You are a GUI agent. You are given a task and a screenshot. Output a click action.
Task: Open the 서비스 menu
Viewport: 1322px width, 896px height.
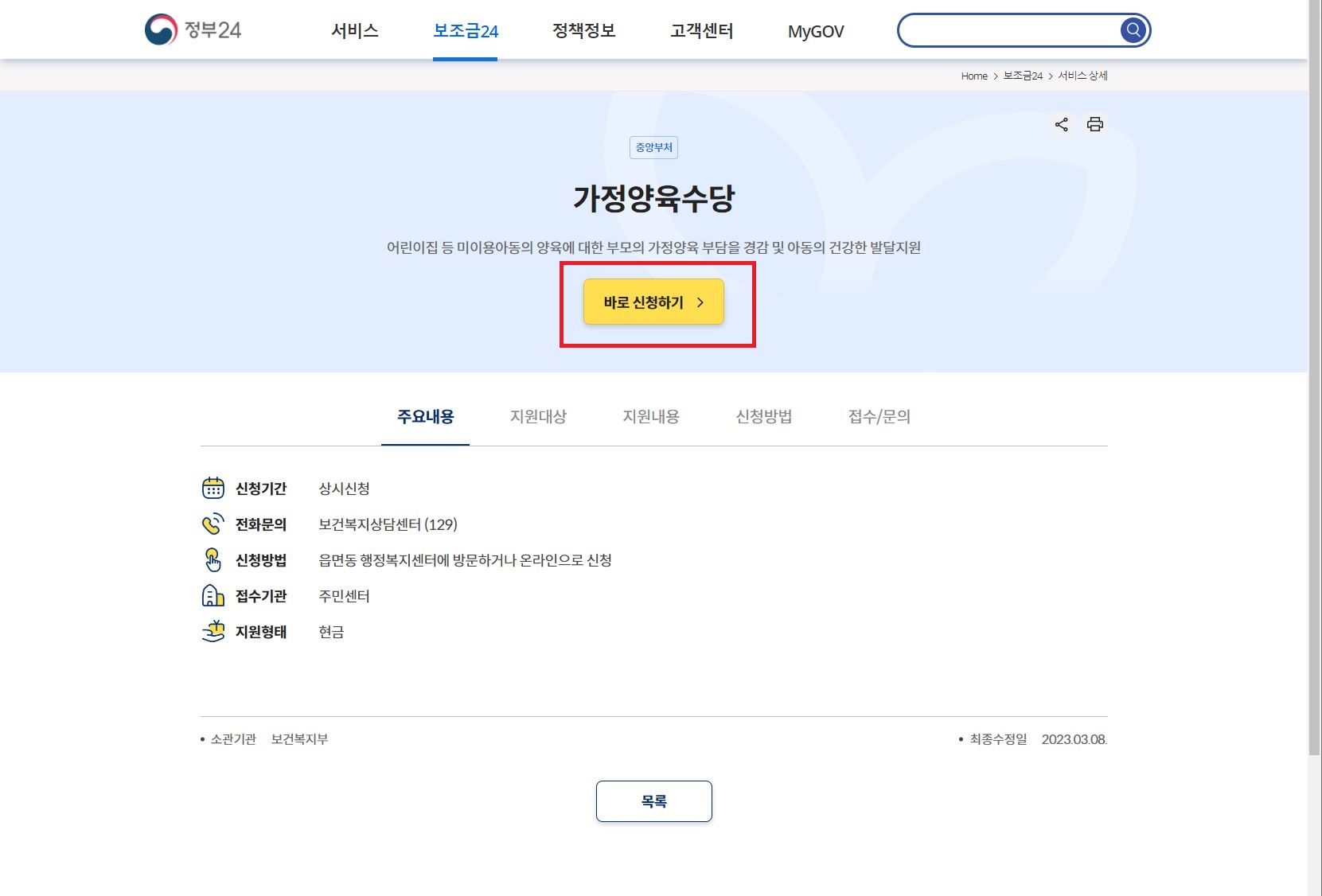pos(355,31)
